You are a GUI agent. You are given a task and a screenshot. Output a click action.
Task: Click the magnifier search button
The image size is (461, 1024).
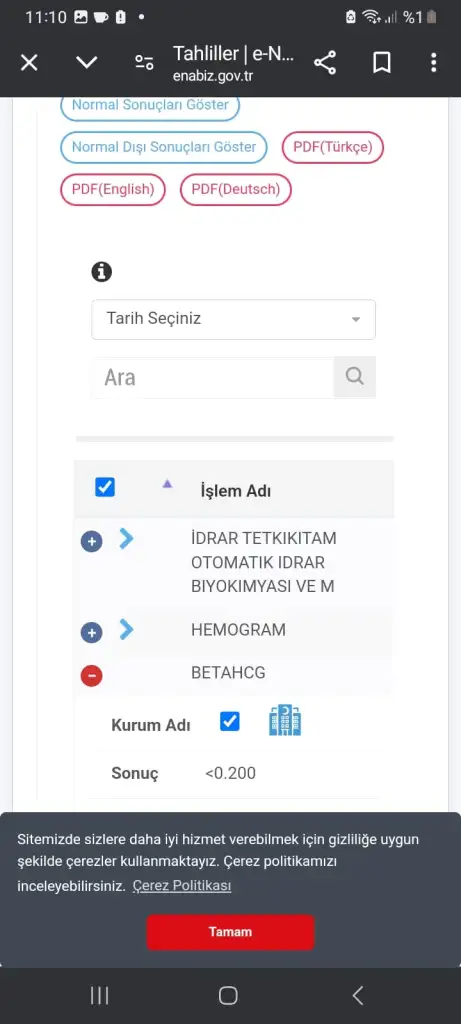[x=355, y=377]
